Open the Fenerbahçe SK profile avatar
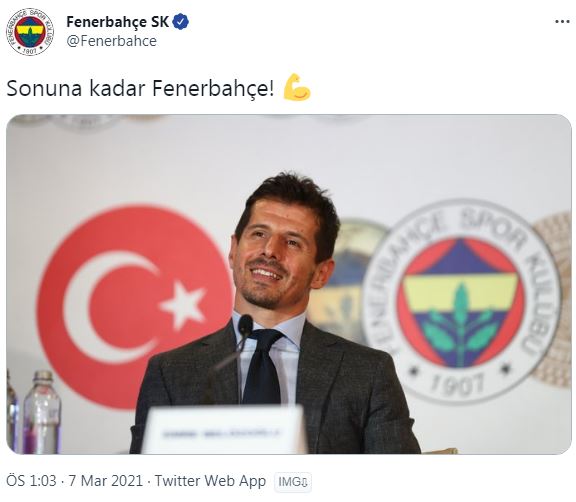 pyautogui.click(x=30, y=32)
